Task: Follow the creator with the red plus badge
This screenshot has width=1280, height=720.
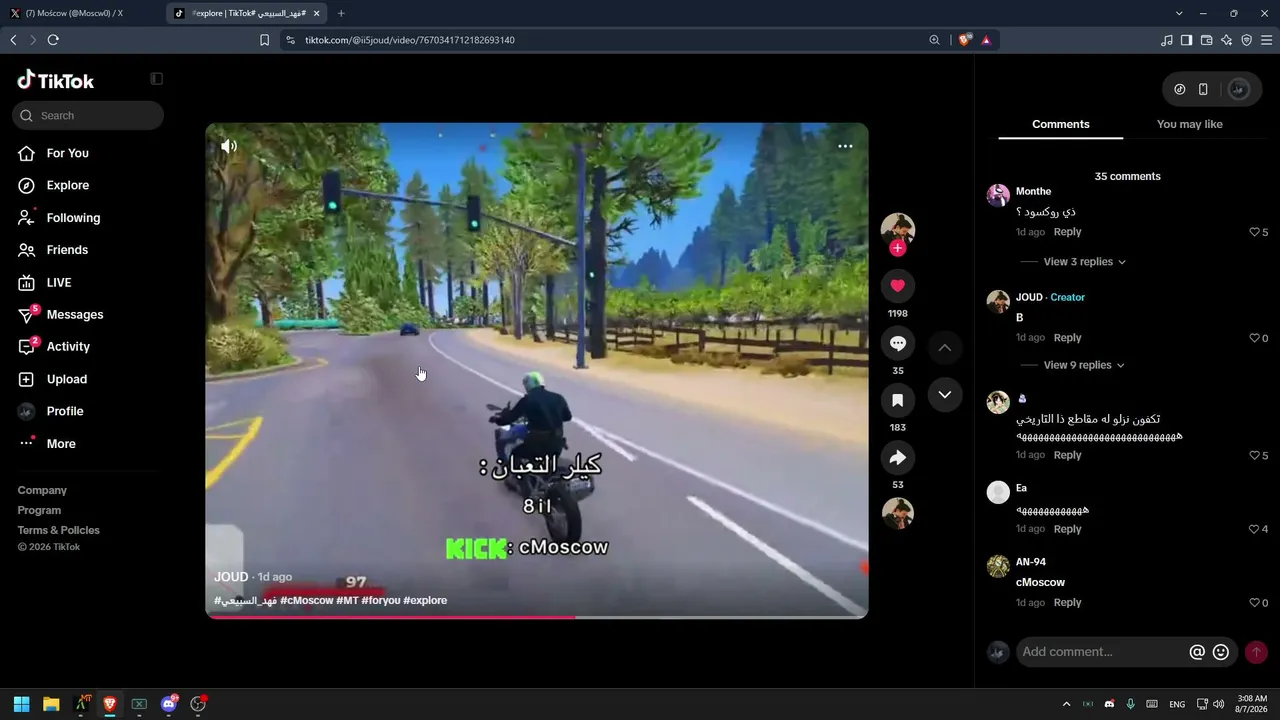Action: 897,248
